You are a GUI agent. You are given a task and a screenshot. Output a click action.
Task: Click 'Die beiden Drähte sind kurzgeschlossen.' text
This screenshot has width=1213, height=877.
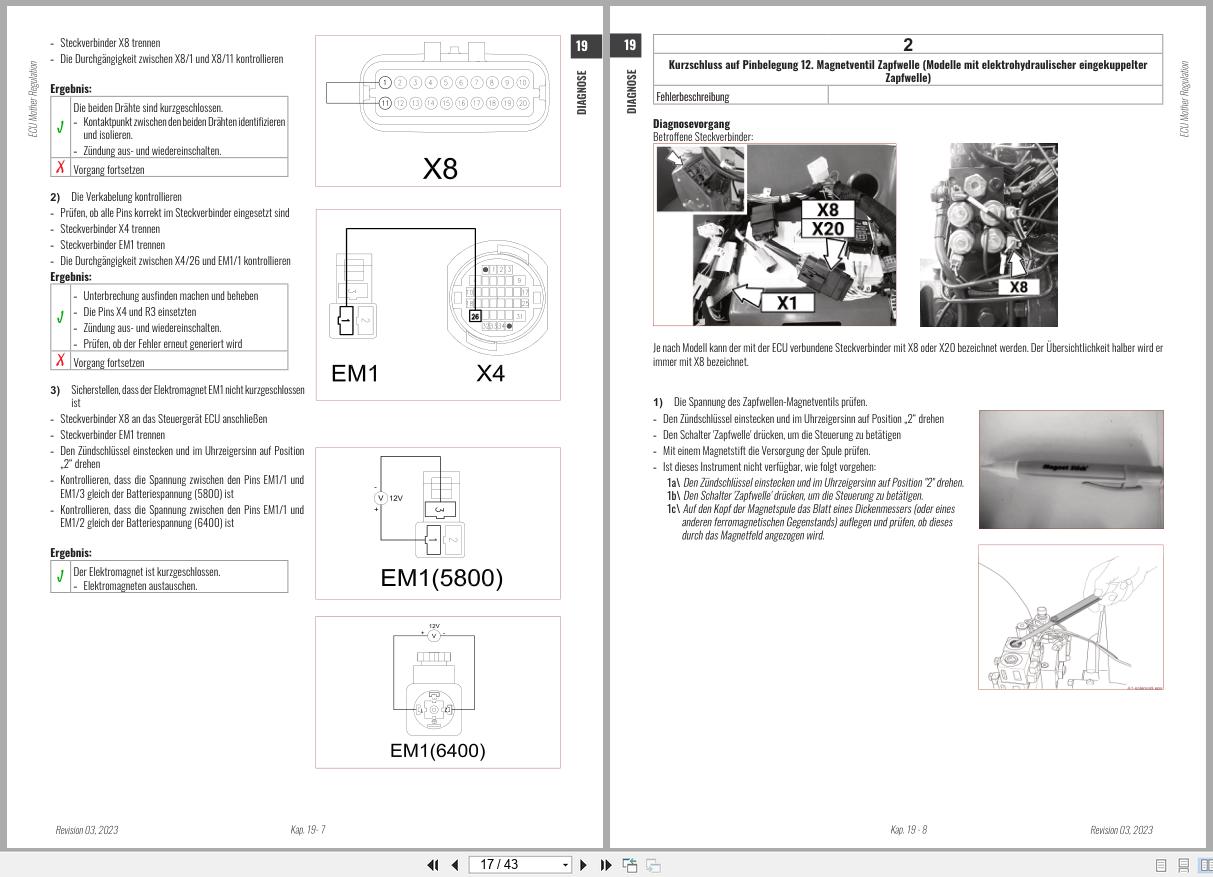148,107
